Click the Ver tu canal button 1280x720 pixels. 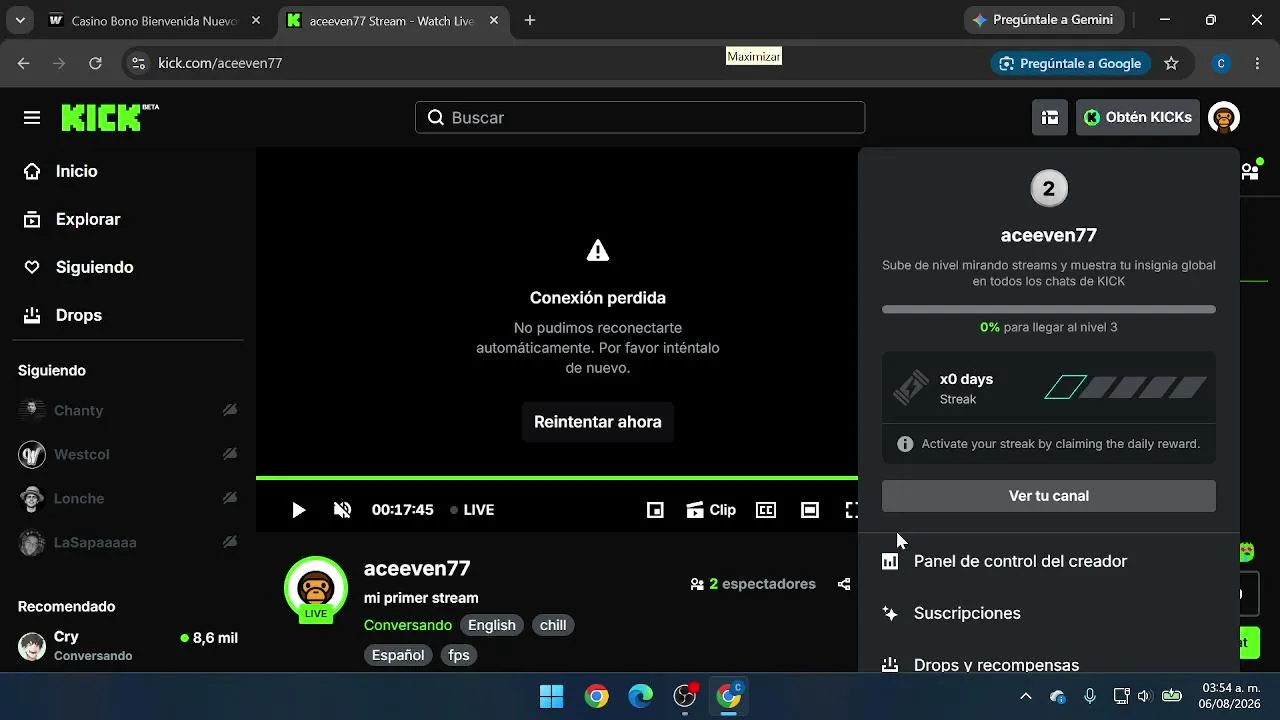[1049, 496]
